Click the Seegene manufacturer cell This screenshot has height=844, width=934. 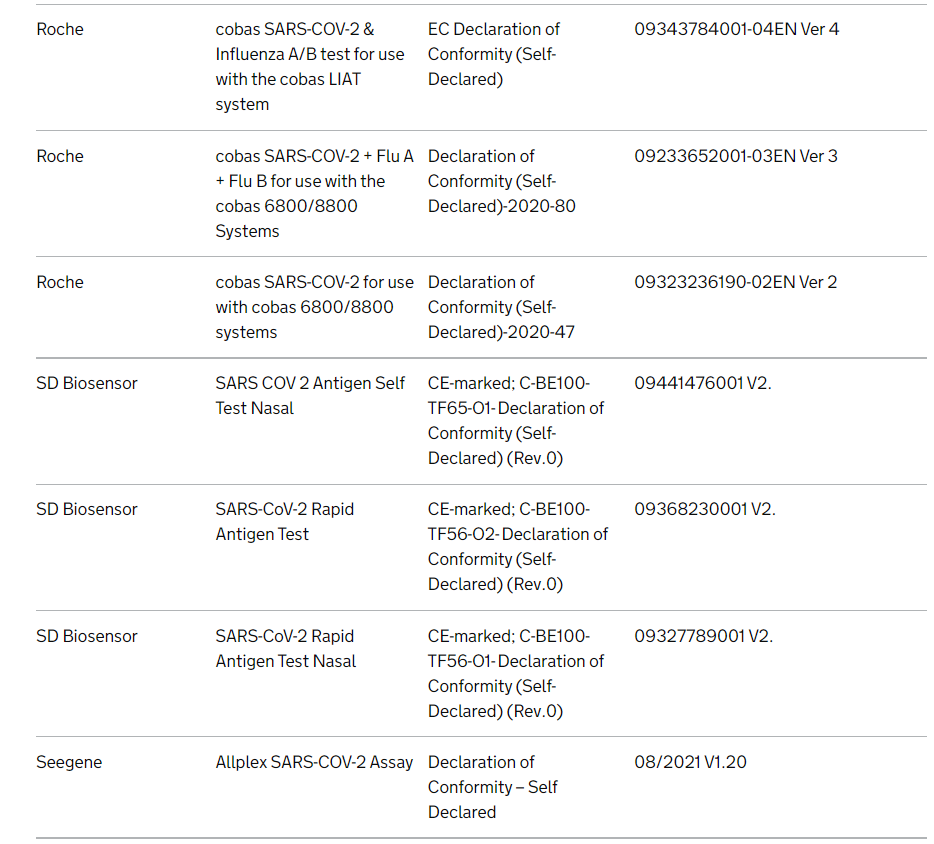(x=69, y=762)
